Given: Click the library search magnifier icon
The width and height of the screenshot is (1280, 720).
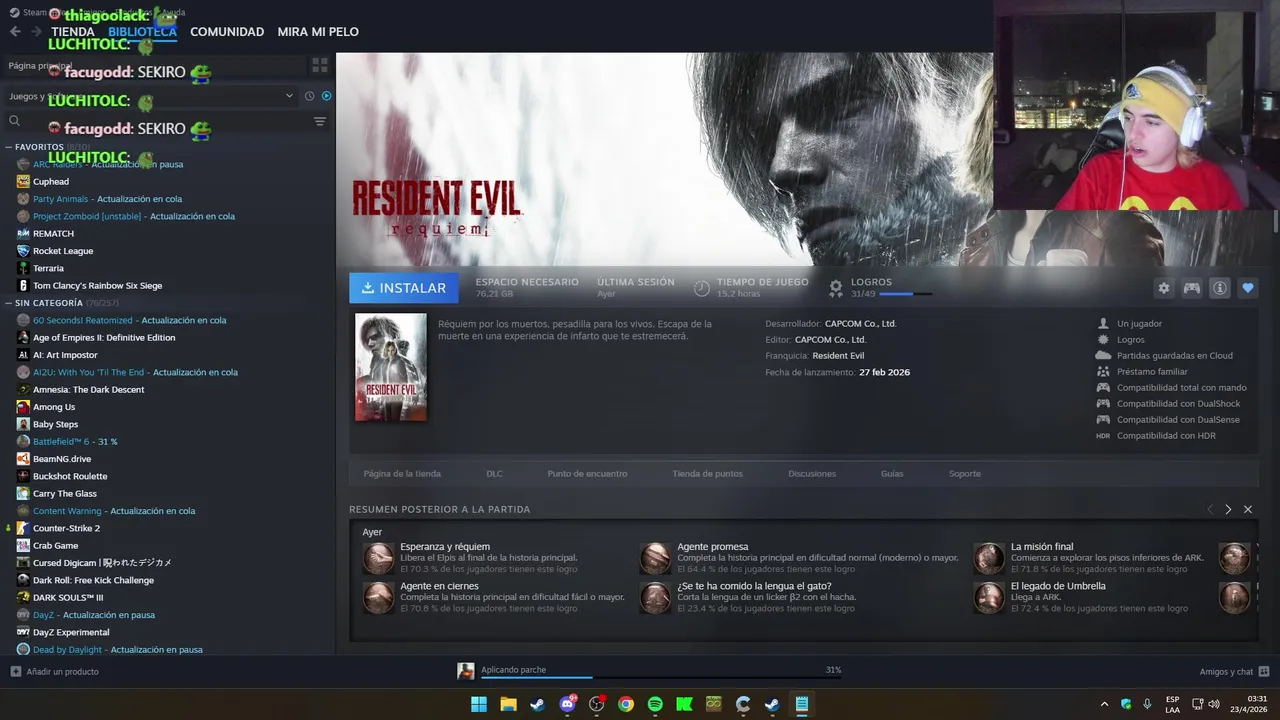Looking at the screenshot, I should coord(14,121).
